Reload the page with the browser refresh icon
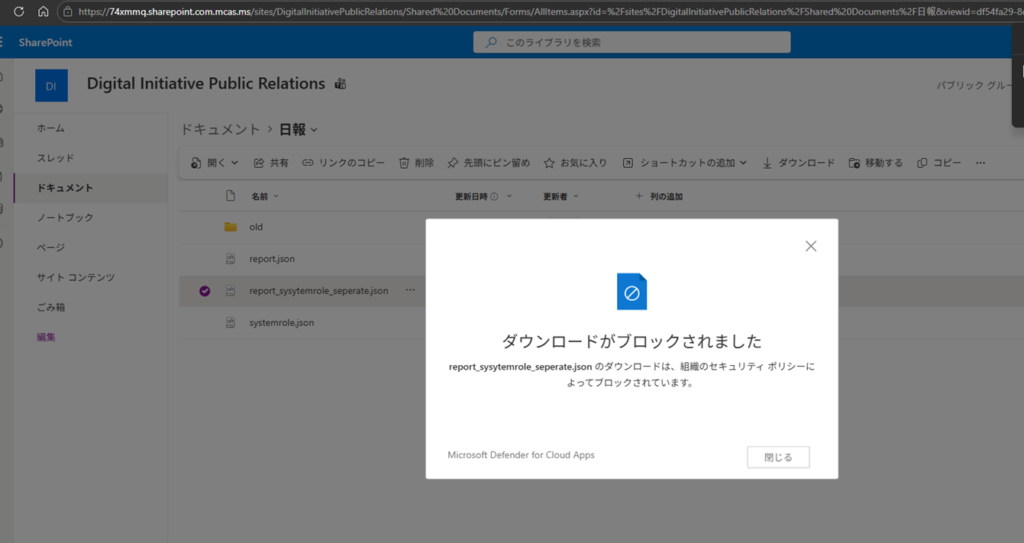The image size is (1024, 543). tap(19, 11)
